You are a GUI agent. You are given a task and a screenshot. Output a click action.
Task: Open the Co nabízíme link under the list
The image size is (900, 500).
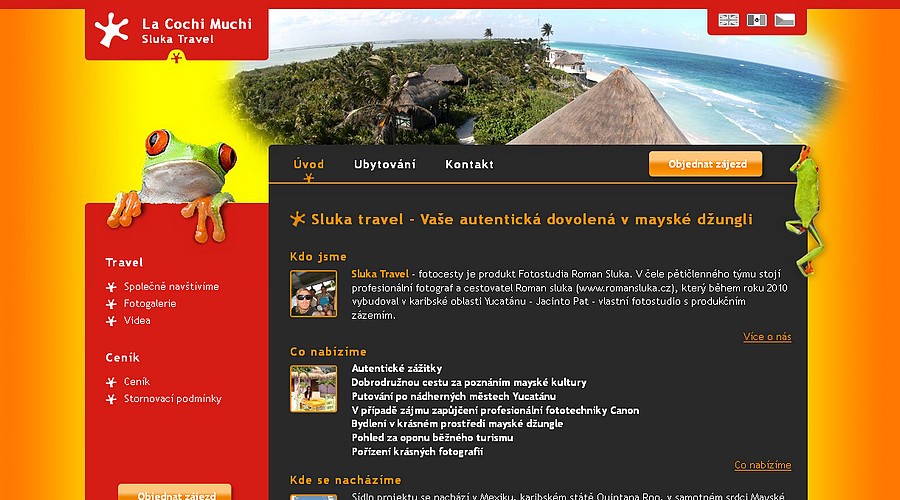click(763, 465)
